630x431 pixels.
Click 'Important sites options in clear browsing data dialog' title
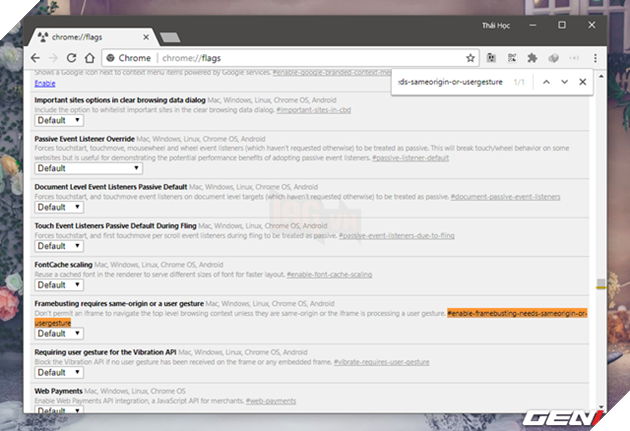[x=120, y=100]
